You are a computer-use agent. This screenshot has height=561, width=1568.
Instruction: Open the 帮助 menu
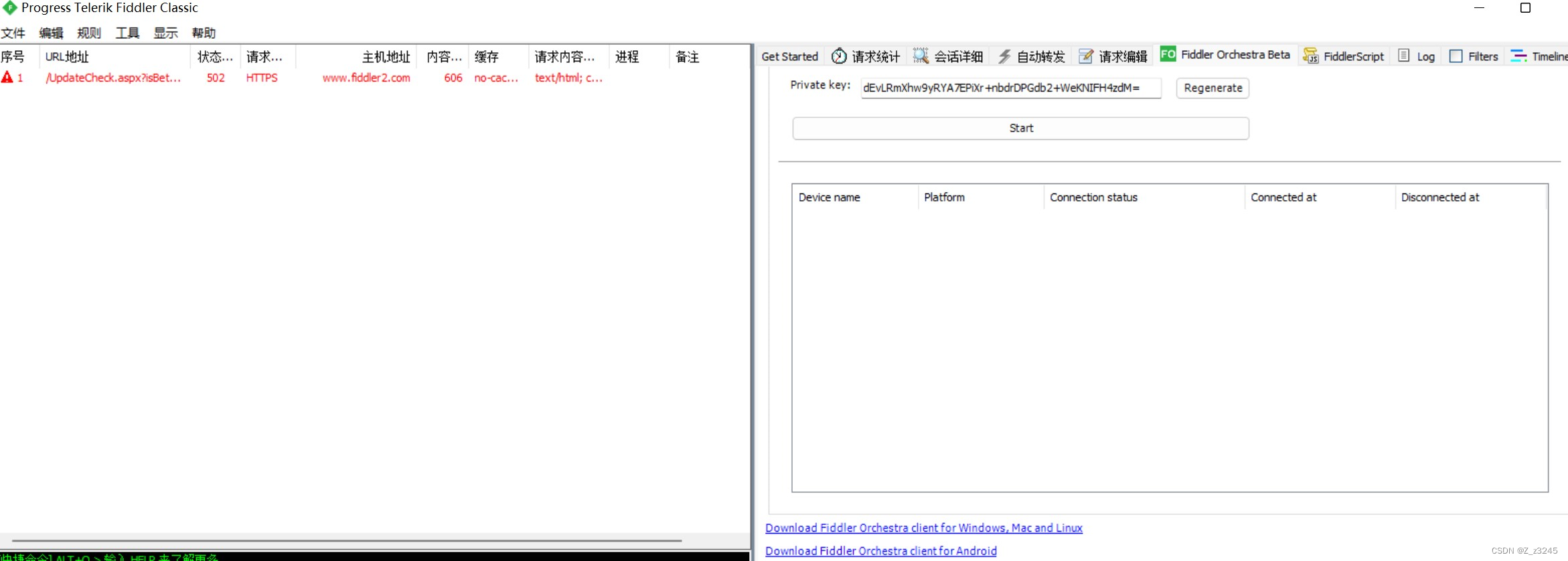pos(204,33)
